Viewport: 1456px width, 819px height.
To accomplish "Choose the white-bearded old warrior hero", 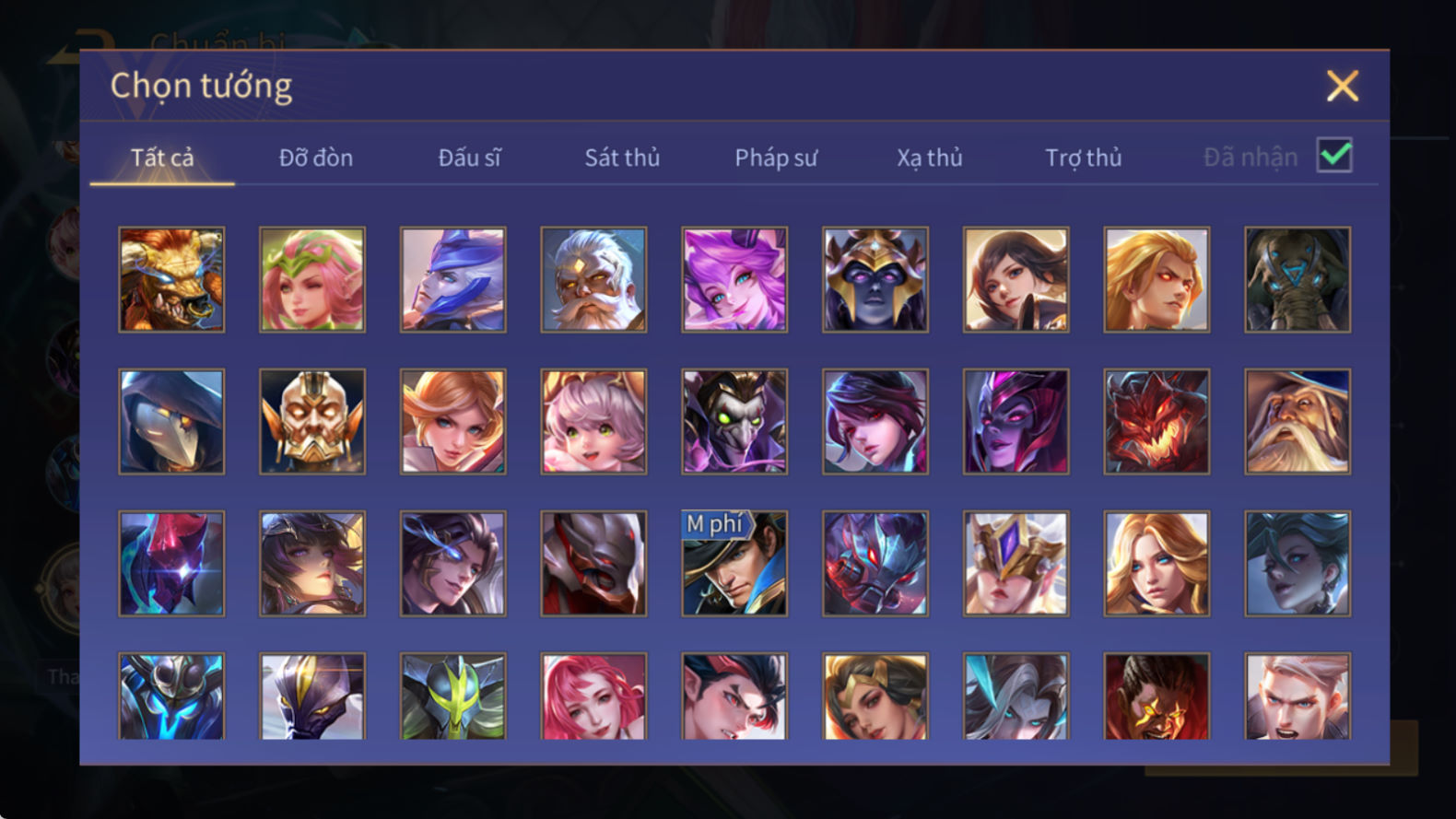I will [593, 279].
